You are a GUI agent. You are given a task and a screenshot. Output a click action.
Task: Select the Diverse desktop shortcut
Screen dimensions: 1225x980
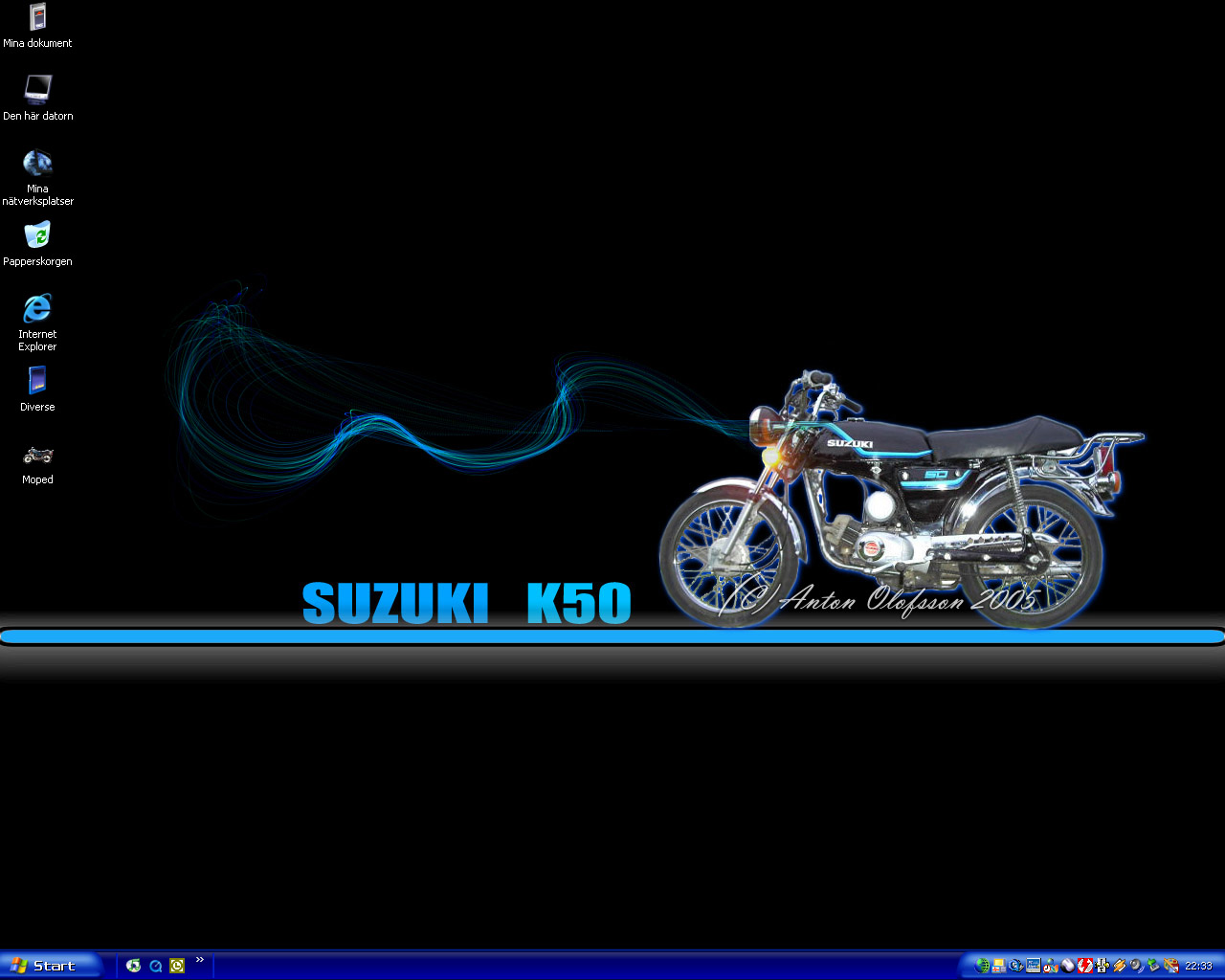point(37,390)
